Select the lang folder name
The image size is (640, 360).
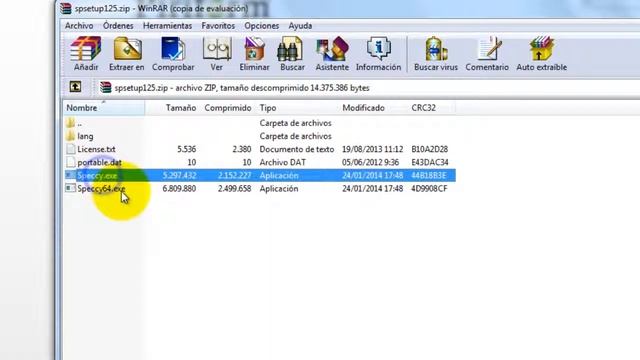tap(85, 136)
